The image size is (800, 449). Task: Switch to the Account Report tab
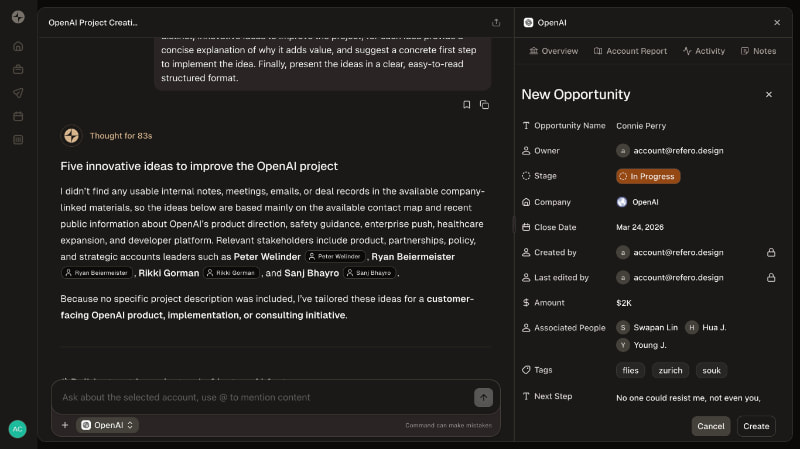(630, 51)
